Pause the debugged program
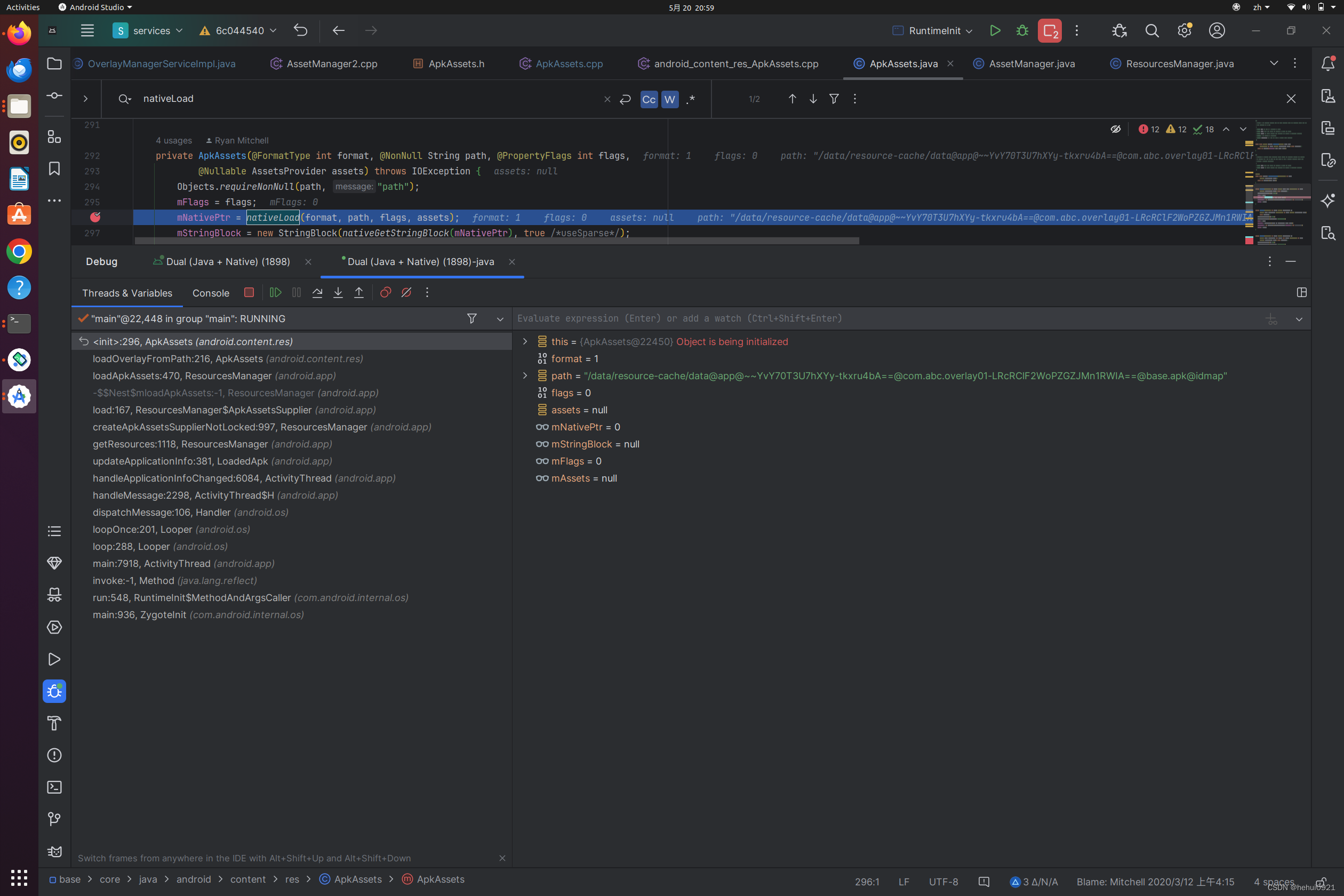This screenshot has height=896, width=1344. pos(297,293)
